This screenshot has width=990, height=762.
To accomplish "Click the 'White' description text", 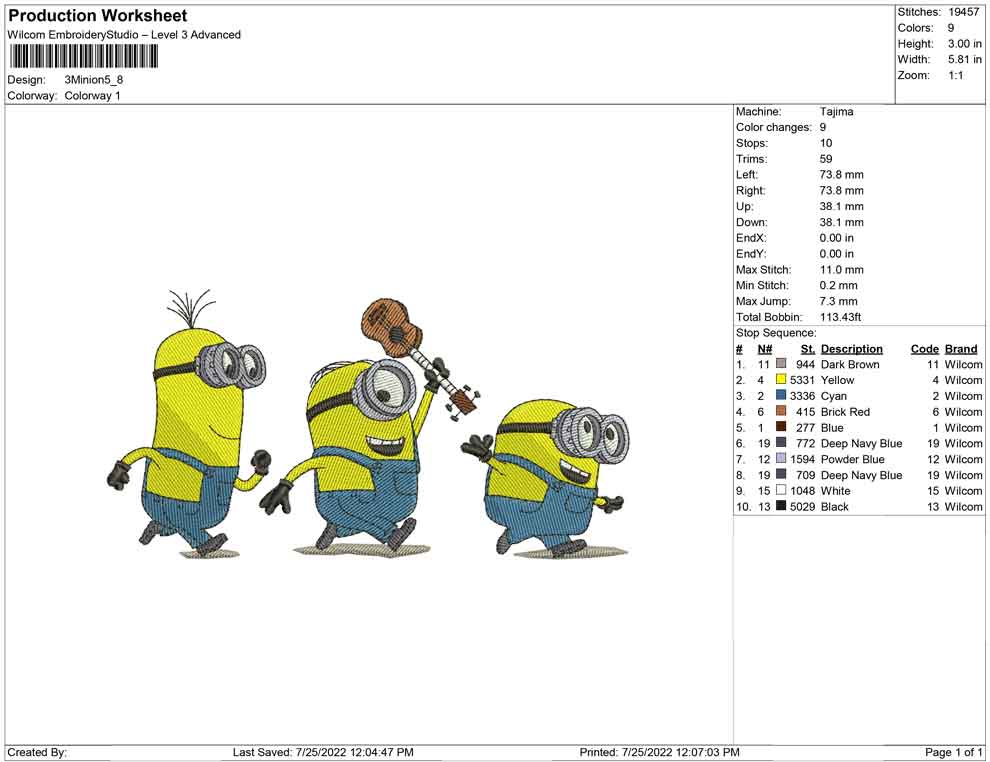I will click(835, 490).
